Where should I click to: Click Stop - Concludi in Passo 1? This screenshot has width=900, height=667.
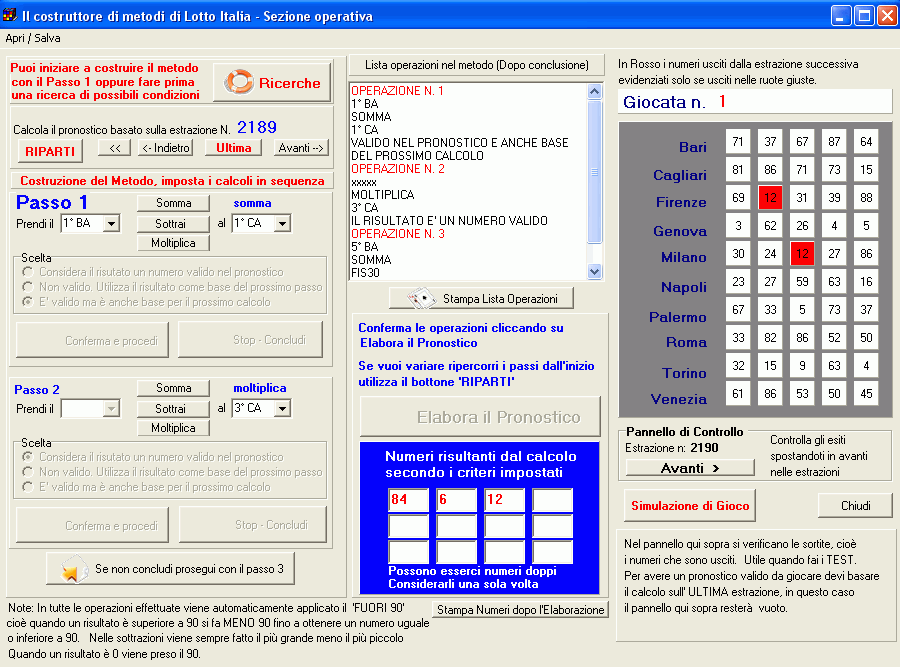tap(251, 340)
